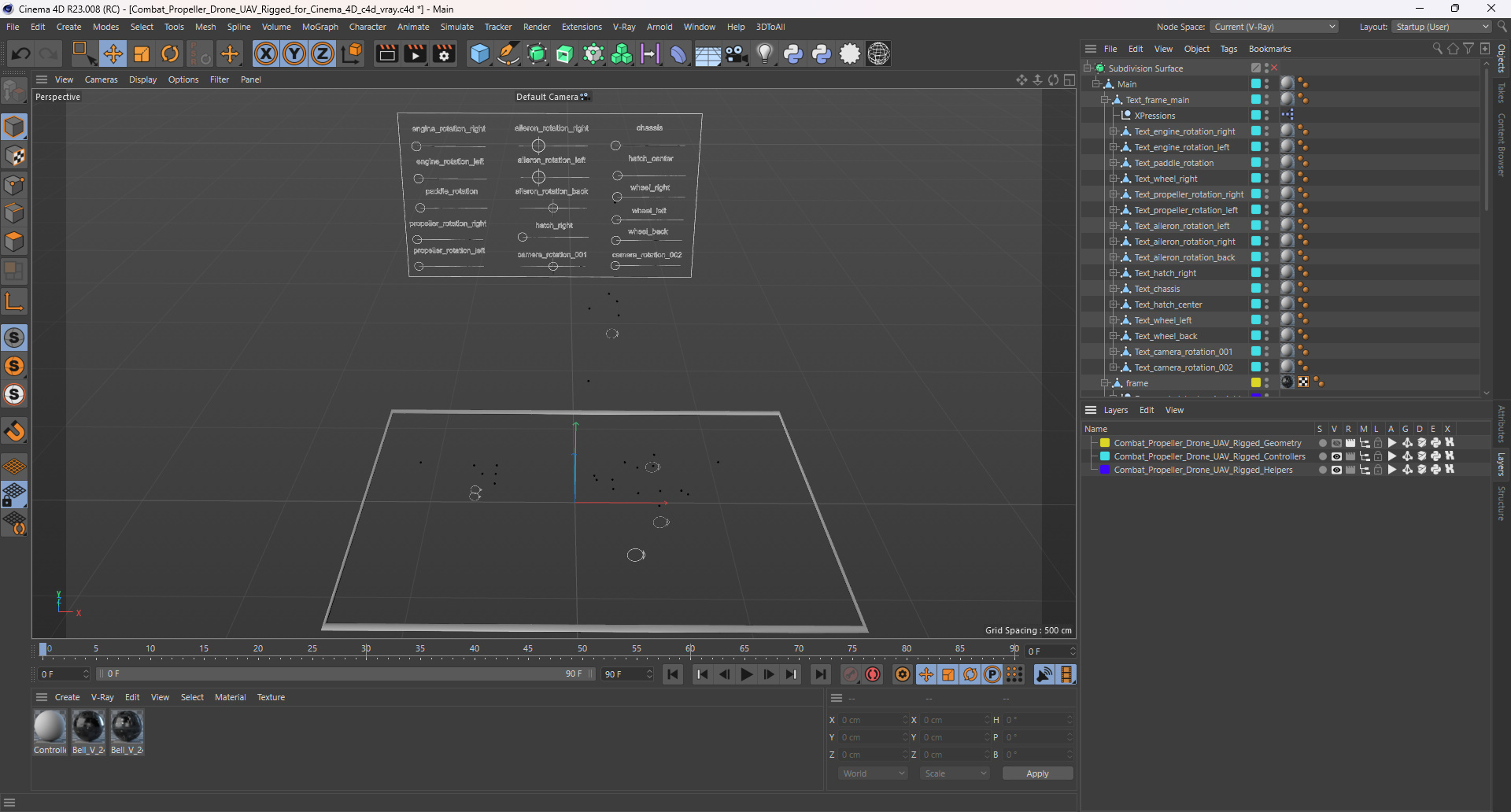Image resolution: width=1511 pixels, height=812 pixels.
Task: Click the MoGraph Cloner icon
Action: tap(622, 54)
